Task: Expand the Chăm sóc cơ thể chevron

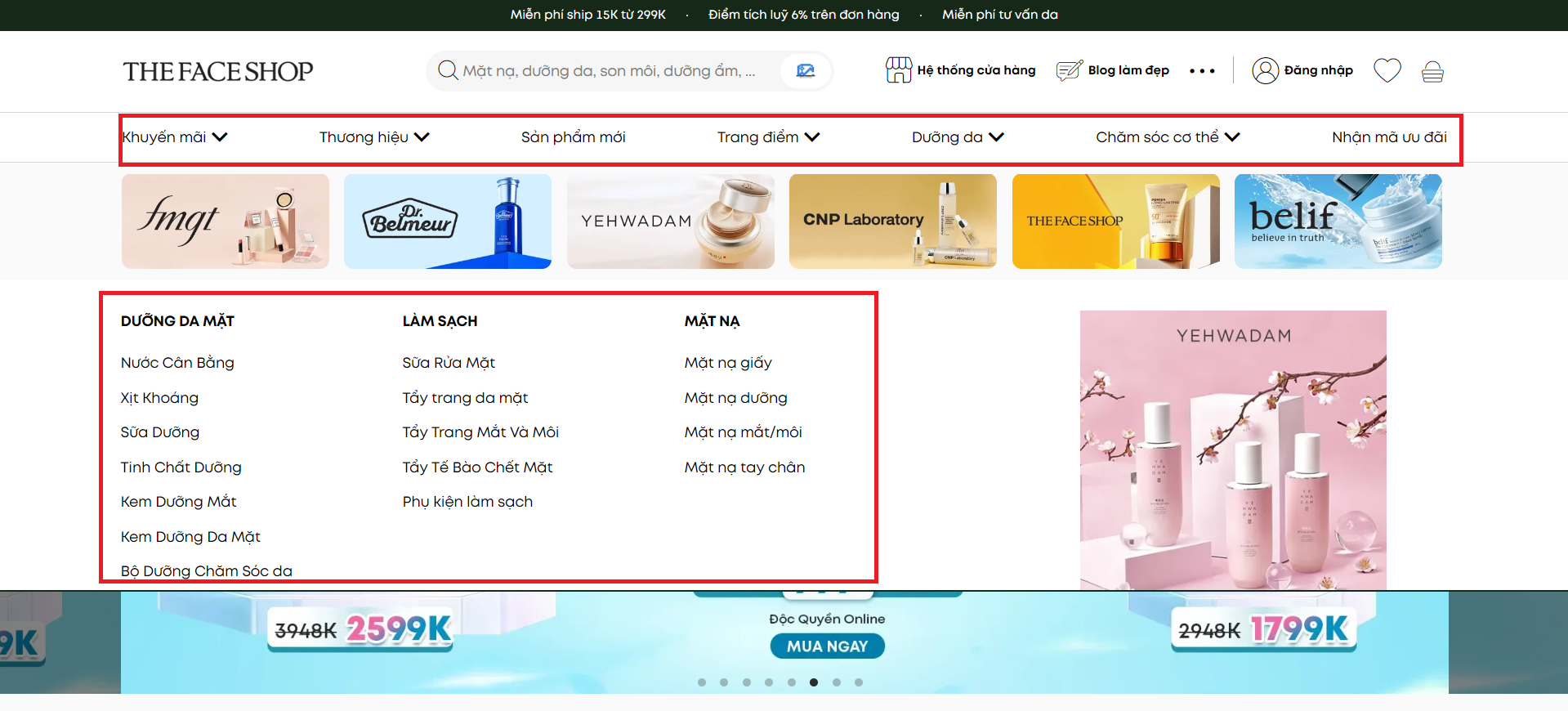Action: 1232,137
